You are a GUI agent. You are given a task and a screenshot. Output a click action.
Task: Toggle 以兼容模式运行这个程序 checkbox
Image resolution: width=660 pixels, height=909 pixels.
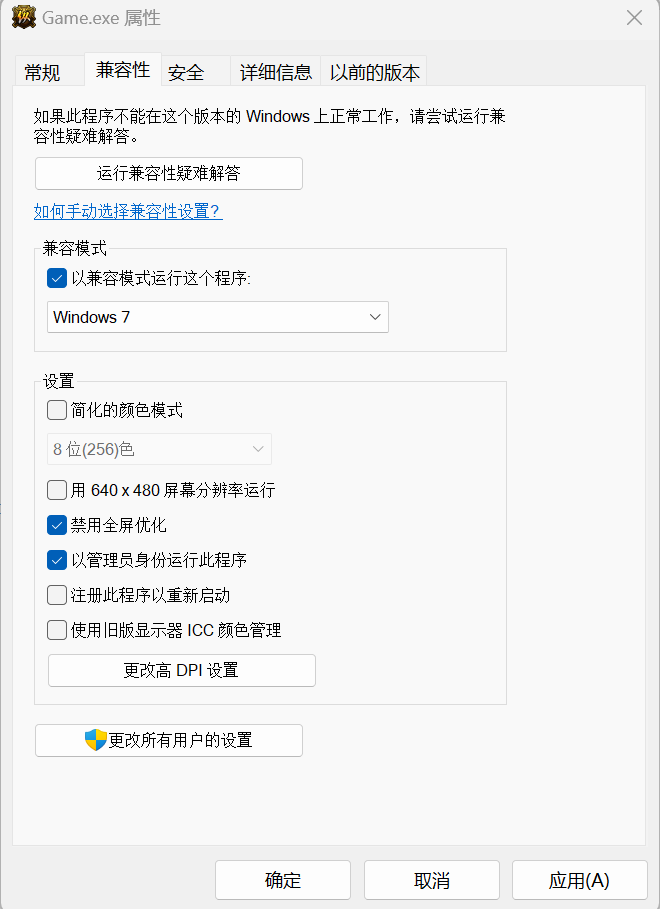(x=57, y=278)
